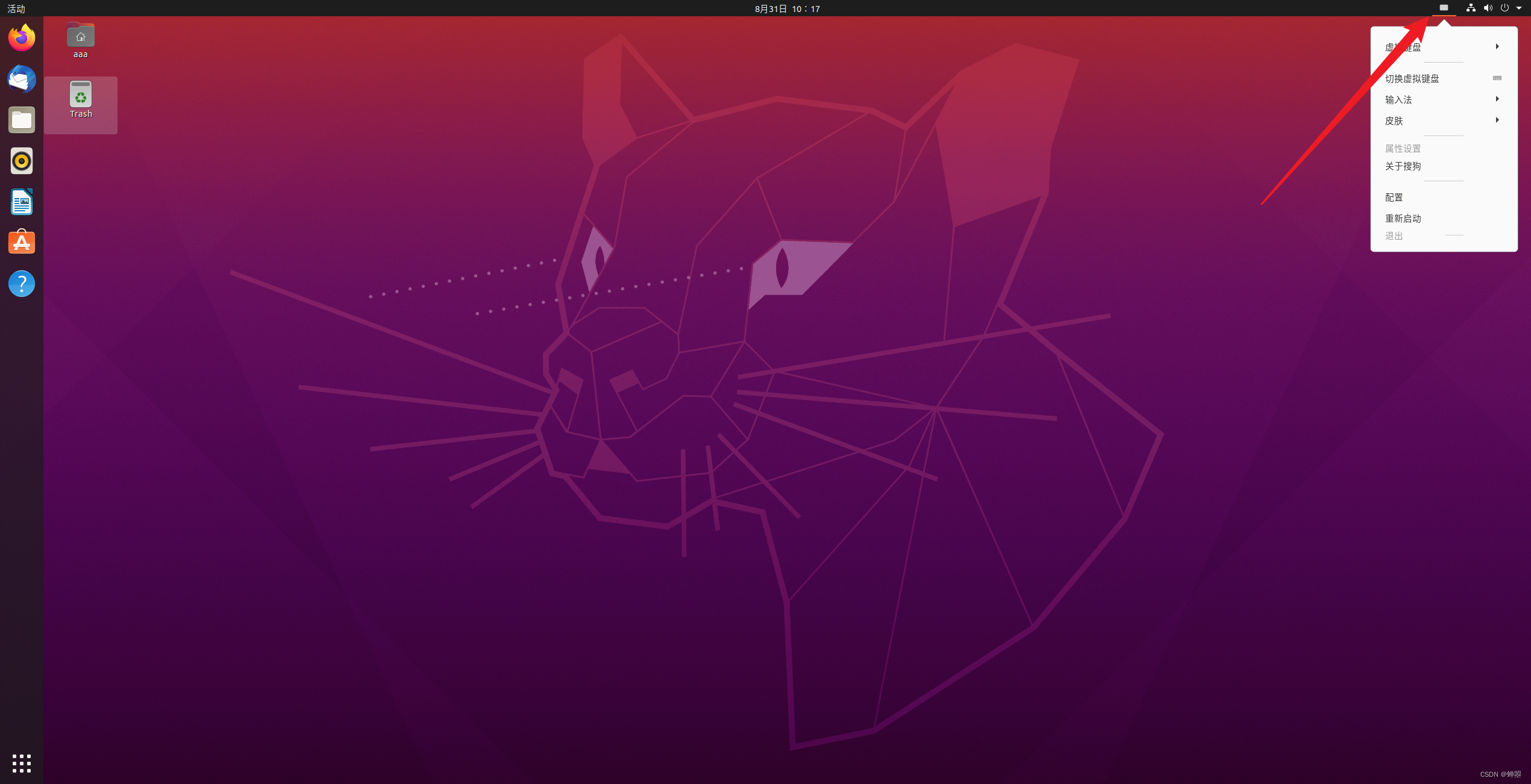The width and height of the screenshot is (1531, 784).
Task: Open the system menu dropdown arrow
Action: [1518, 8]
